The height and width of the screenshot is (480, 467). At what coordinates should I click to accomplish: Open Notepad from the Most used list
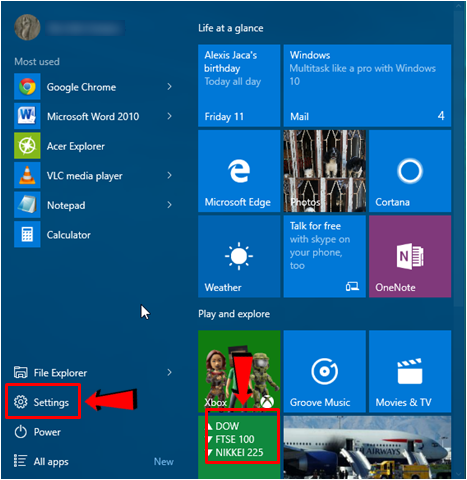(x=93, y=205)
